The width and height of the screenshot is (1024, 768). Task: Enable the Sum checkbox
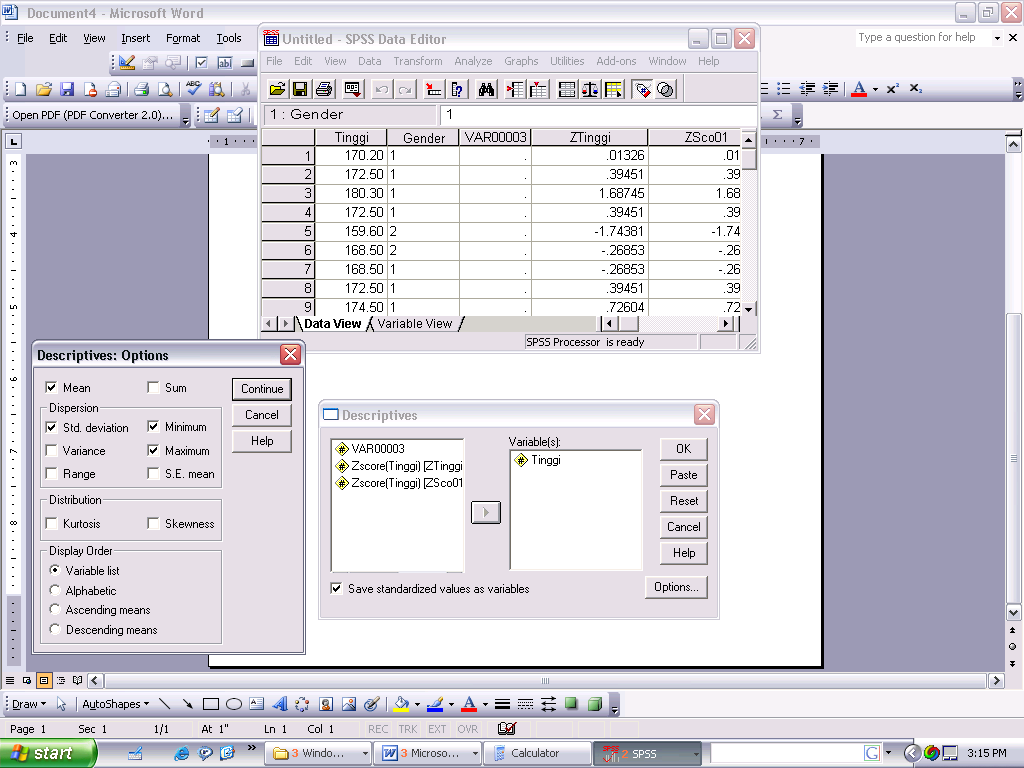[x=153, y=388]
